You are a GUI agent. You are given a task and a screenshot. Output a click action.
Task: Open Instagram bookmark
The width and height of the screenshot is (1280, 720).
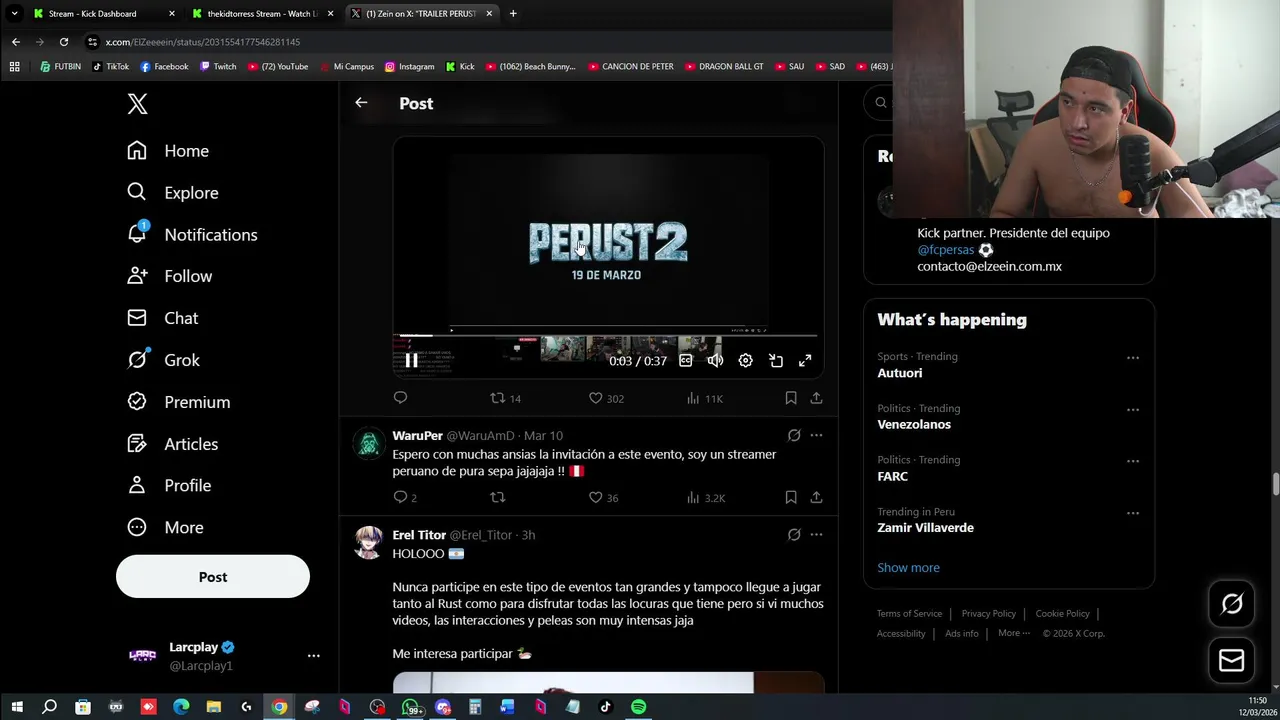[409, 67]
